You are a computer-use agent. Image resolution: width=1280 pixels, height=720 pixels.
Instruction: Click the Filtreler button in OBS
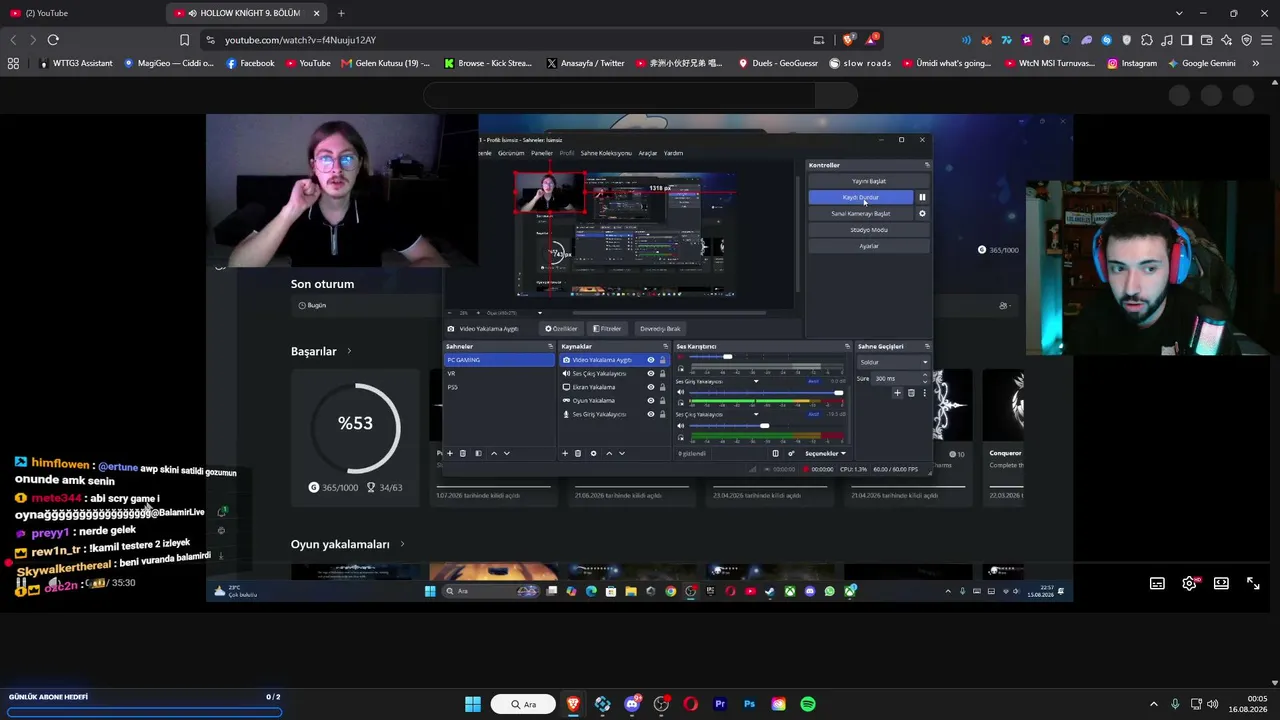[x=607, y=328]
